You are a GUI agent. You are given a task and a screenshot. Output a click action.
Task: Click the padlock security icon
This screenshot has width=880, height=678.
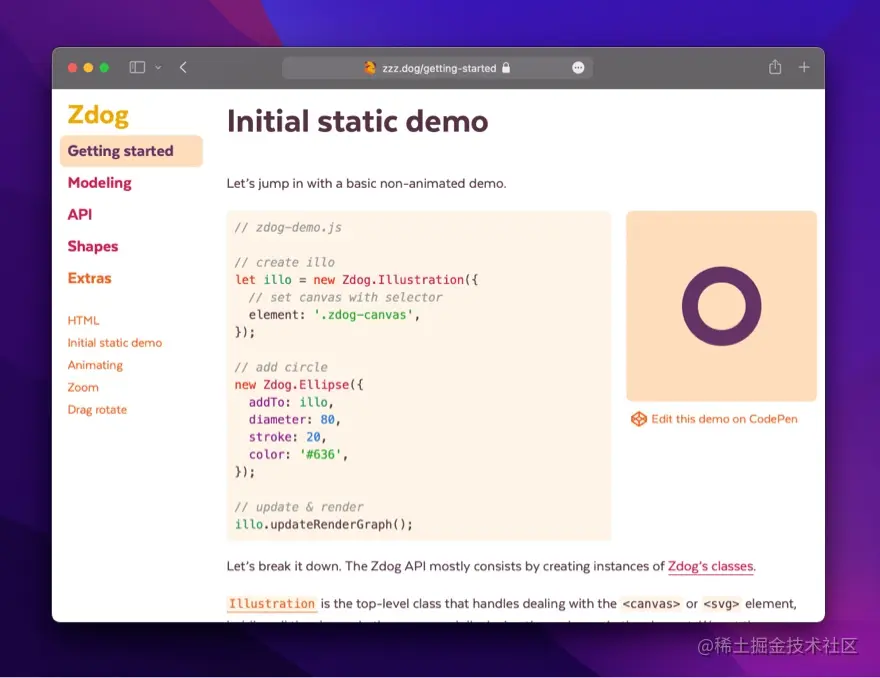click(506, 68)
